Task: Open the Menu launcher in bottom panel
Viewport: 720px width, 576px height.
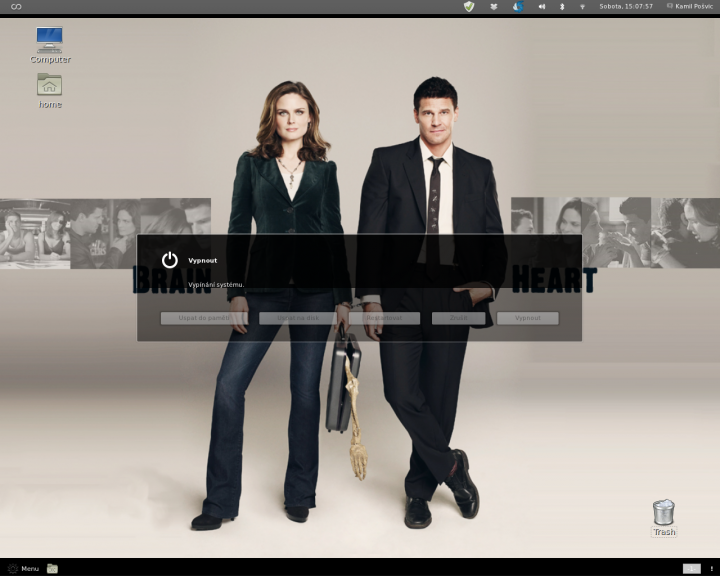Action: point(23,569)
